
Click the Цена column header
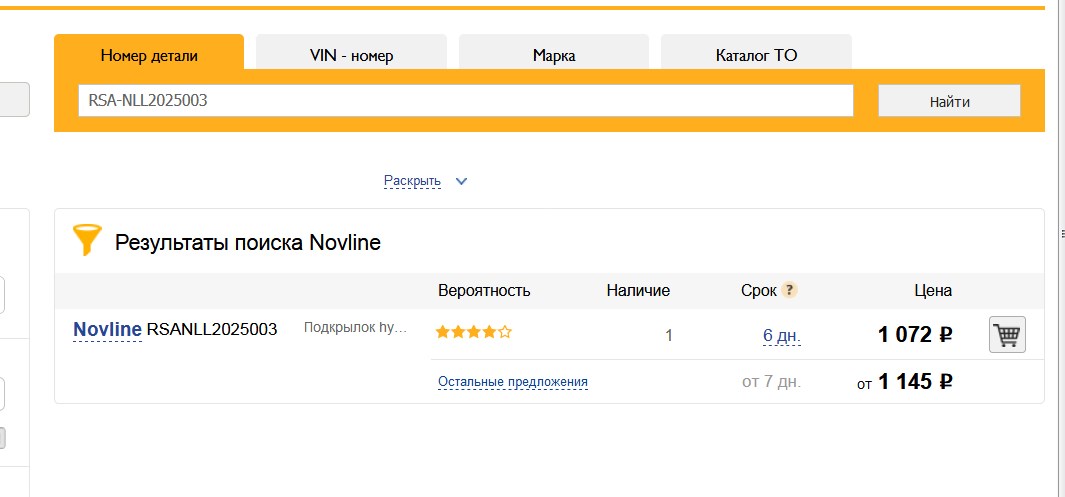932,291
